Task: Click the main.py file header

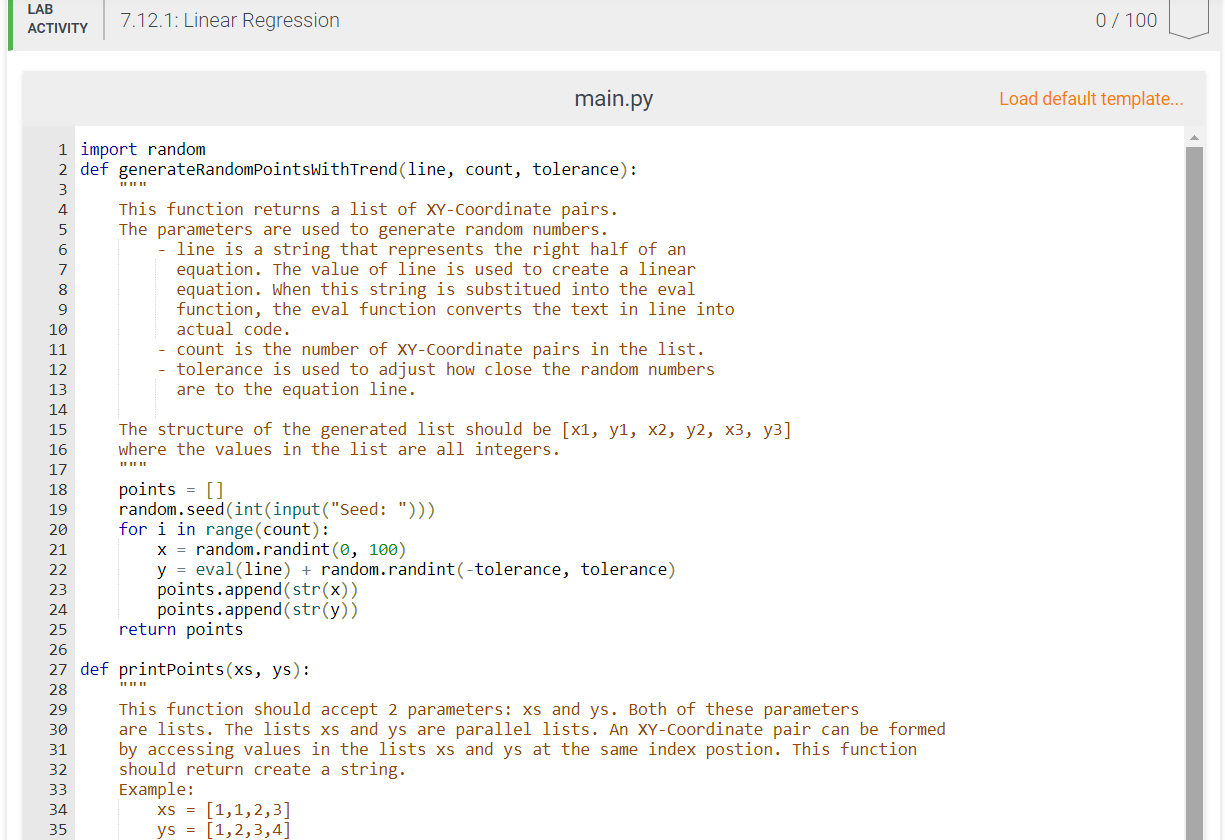Action: point(613,99)
